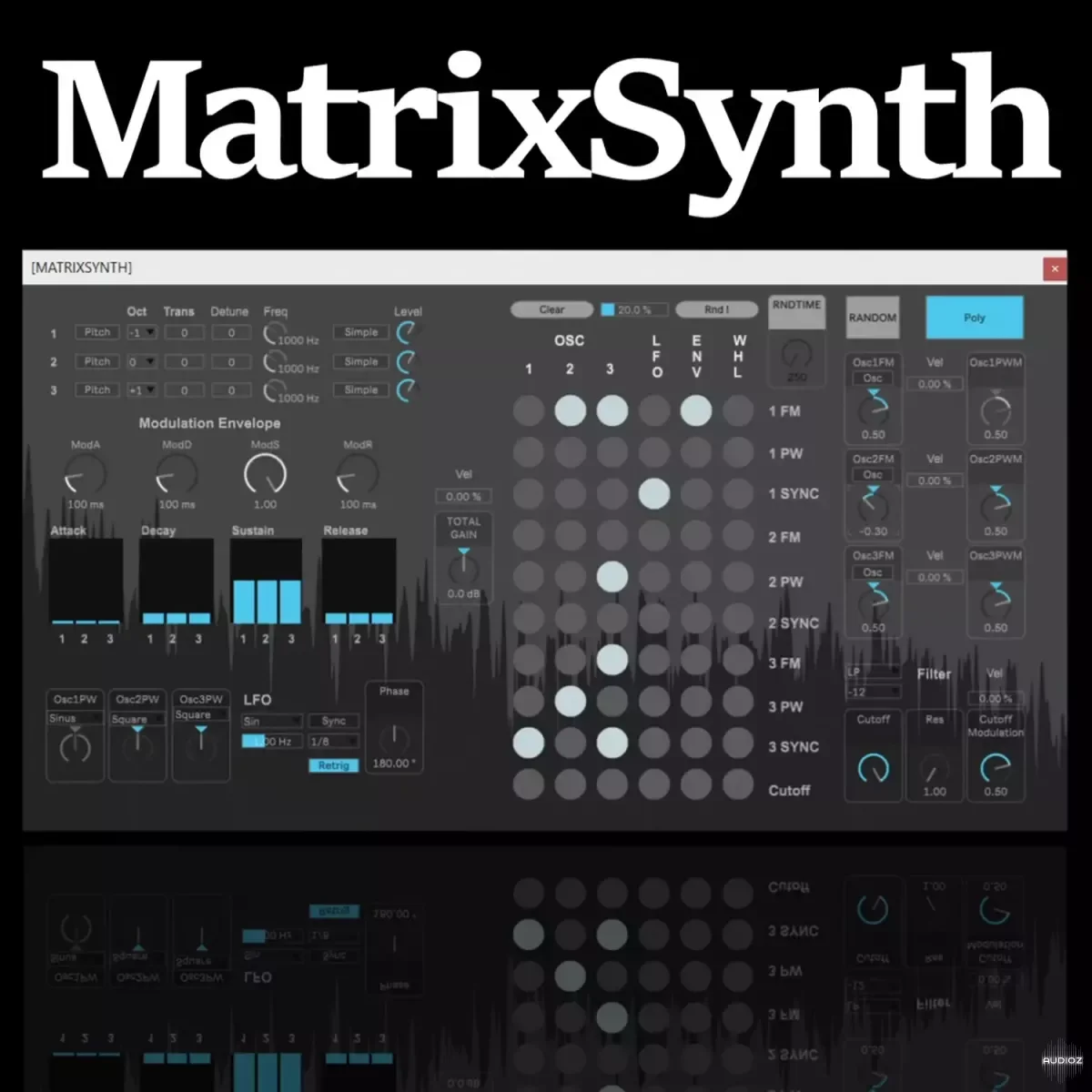The width and height of the screenshot is (1092, 1092).
Task: Toggle matrix cell OSC 2 to 3 PW
Action: (570, 702)
